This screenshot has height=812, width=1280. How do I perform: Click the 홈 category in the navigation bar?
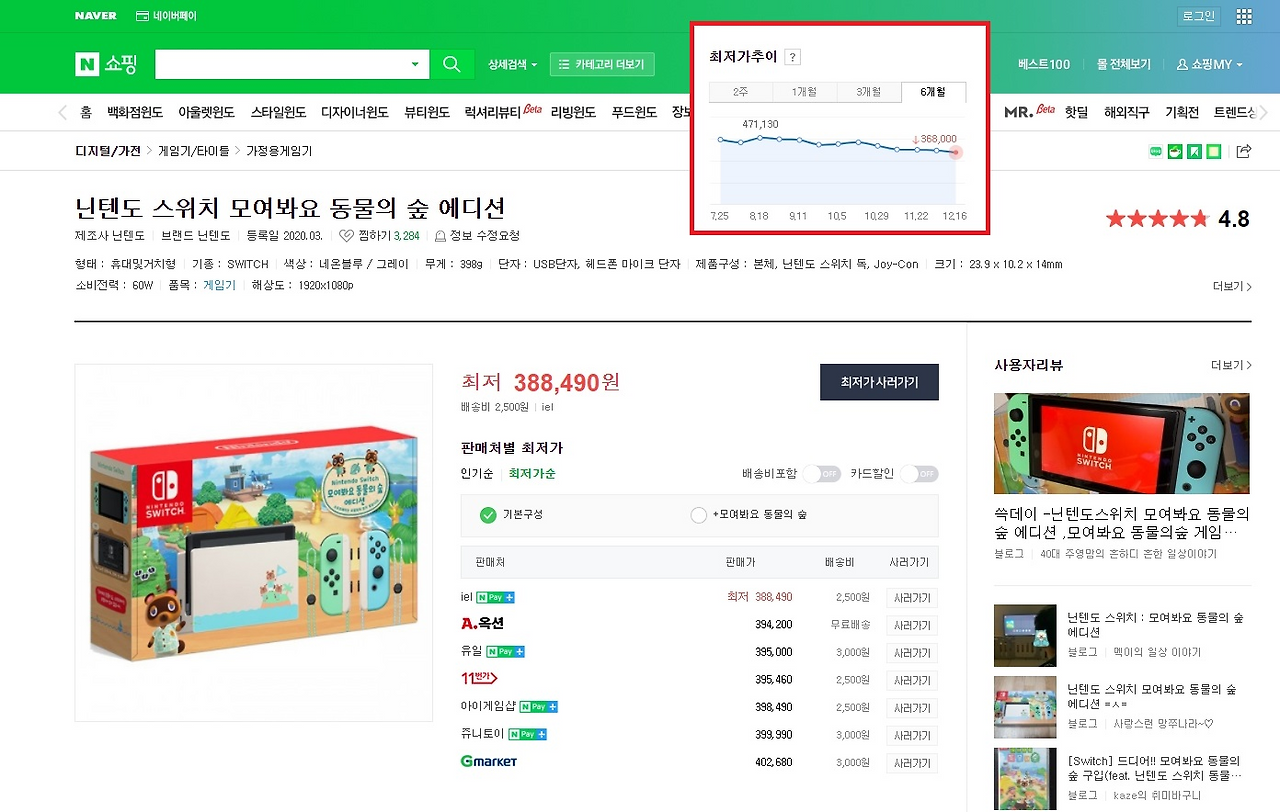pos(86,113)
